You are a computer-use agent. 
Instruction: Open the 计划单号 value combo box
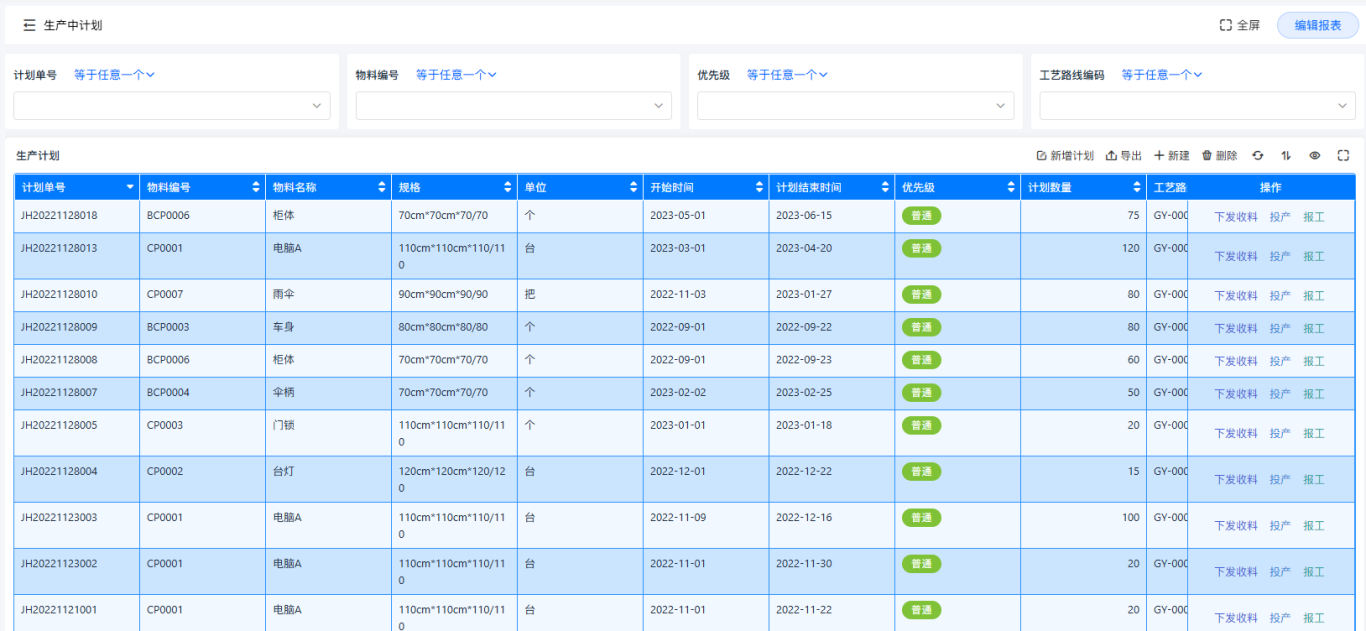[172, 106]
